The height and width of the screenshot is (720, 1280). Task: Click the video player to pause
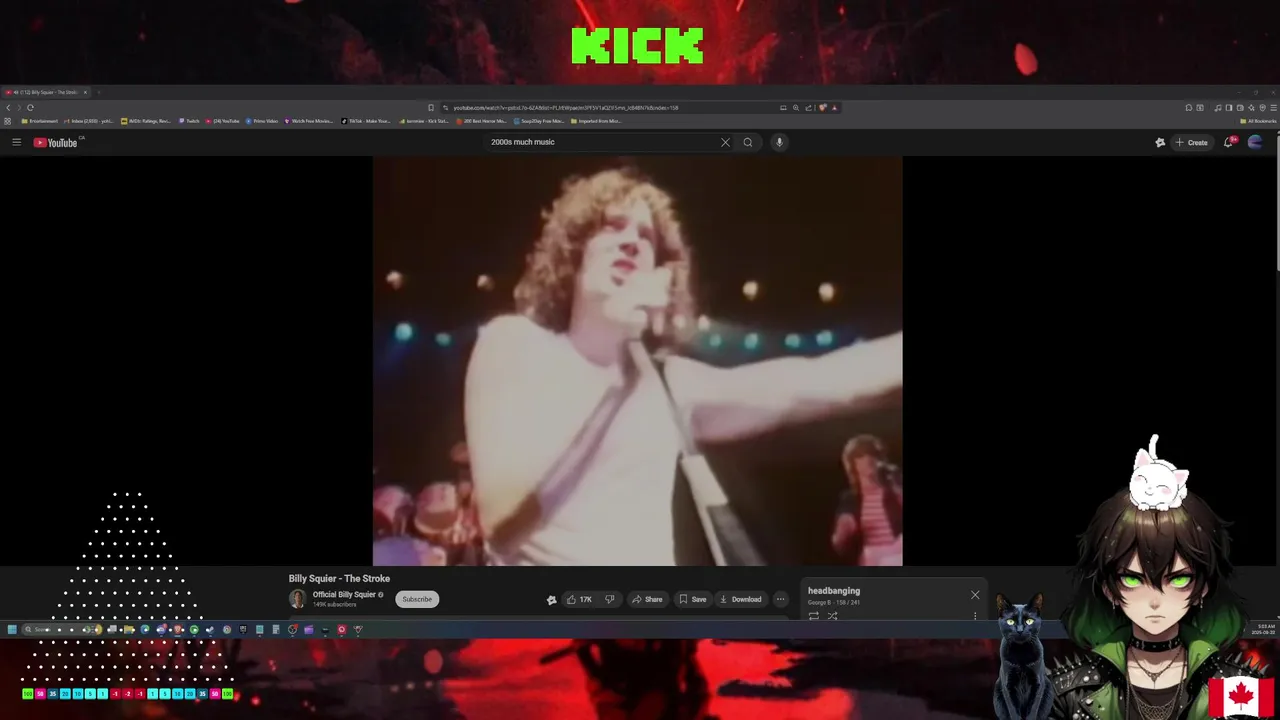[x=637, y=360]
